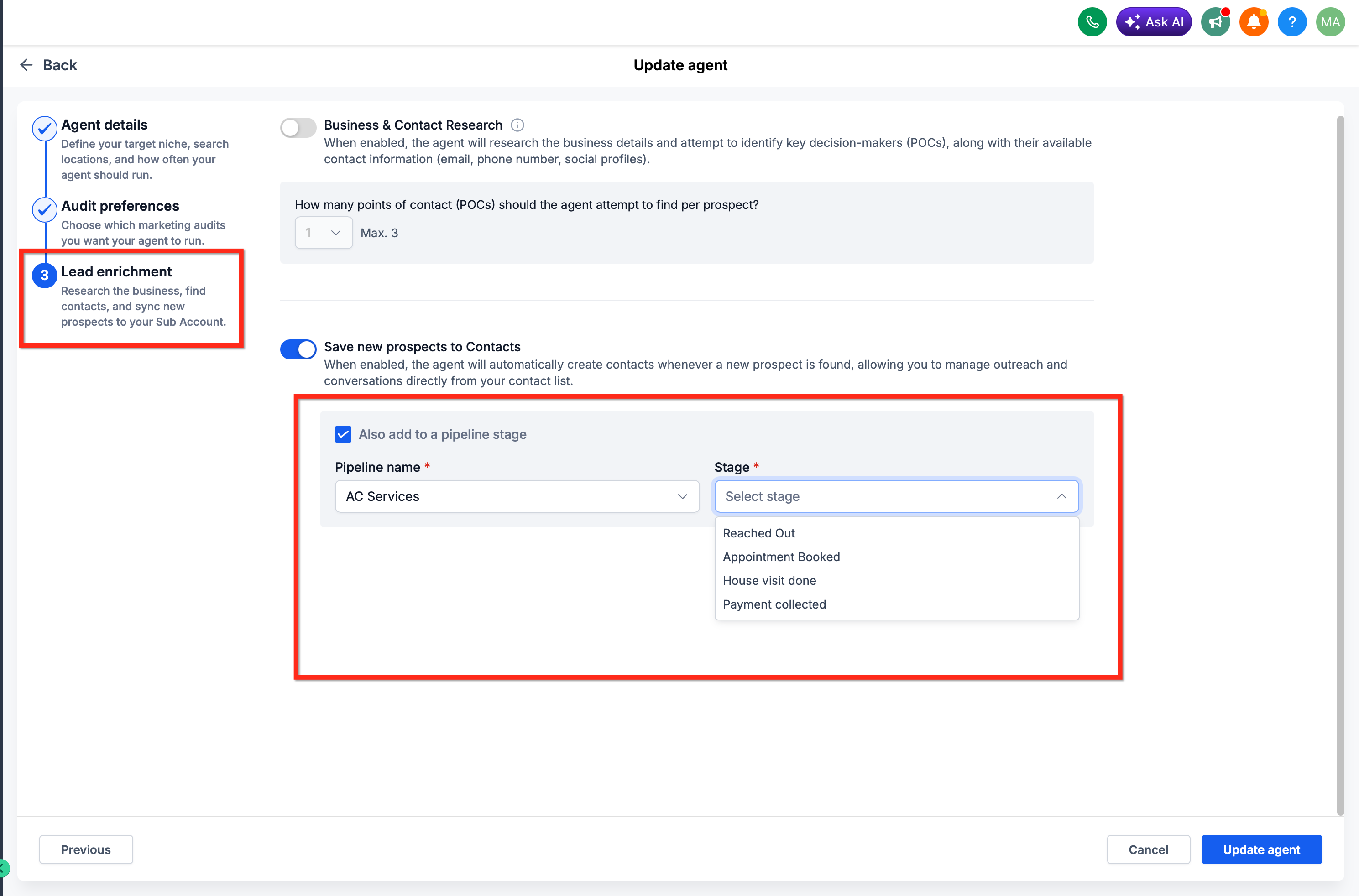Click the green phone dialer icon
The width and height of the screenshot is (1359, 896).
tap(1092, 22)
